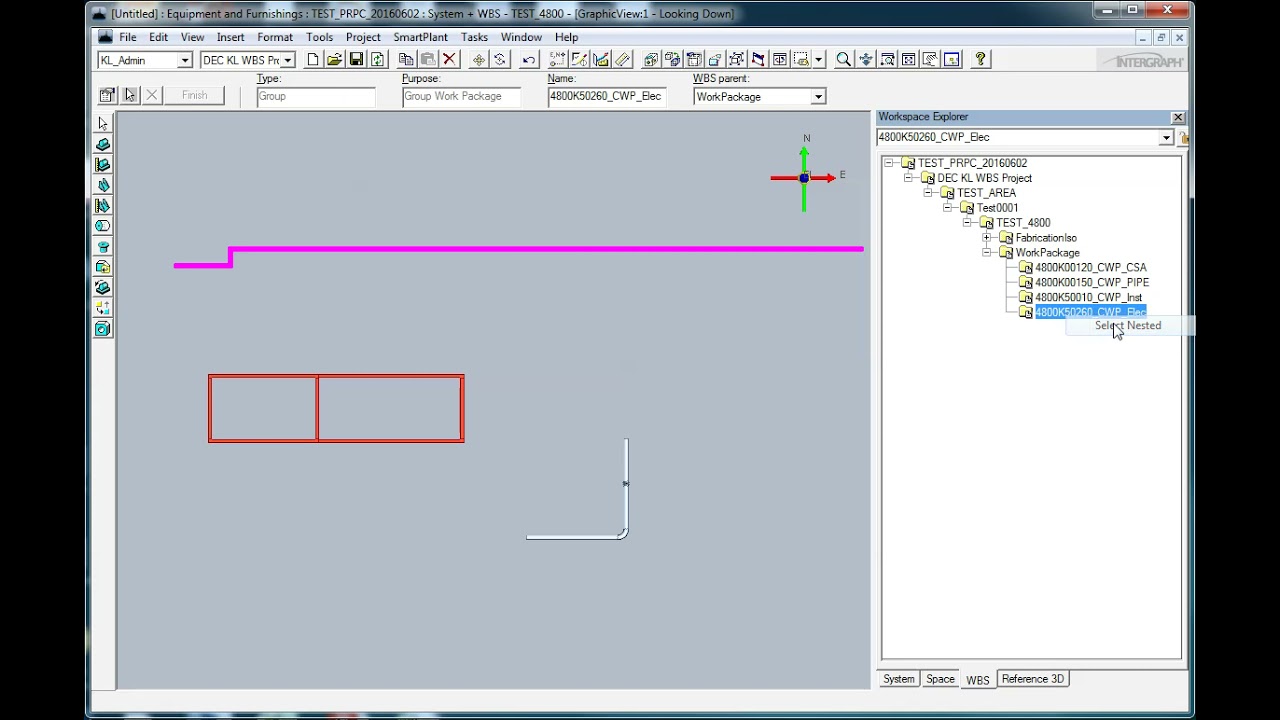Screen dimensions: 1280x720
Task: Open the fence select mode dropdown arrow
Action: (818, 60)
